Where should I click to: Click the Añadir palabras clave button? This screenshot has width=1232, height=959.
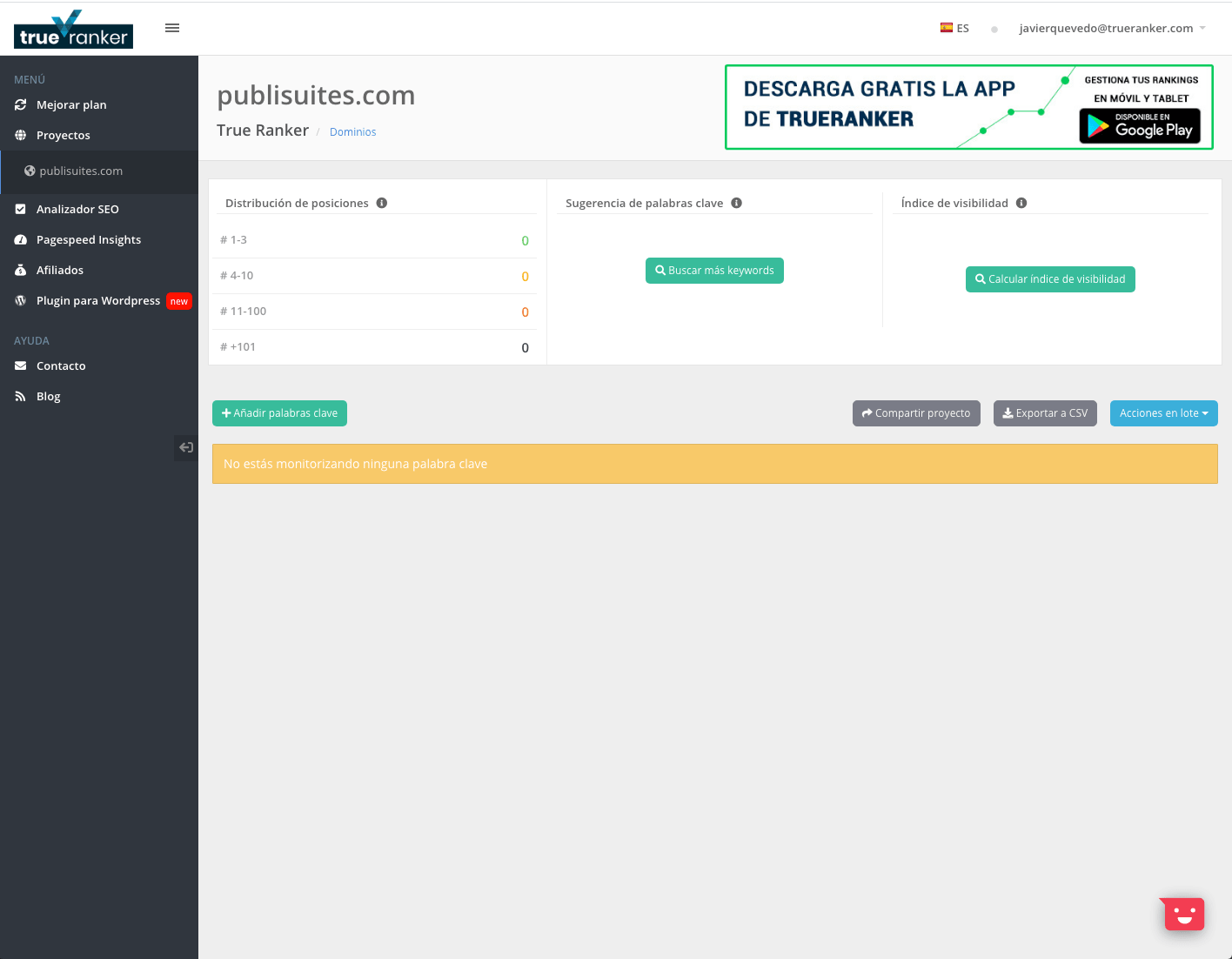pos(279,413)
